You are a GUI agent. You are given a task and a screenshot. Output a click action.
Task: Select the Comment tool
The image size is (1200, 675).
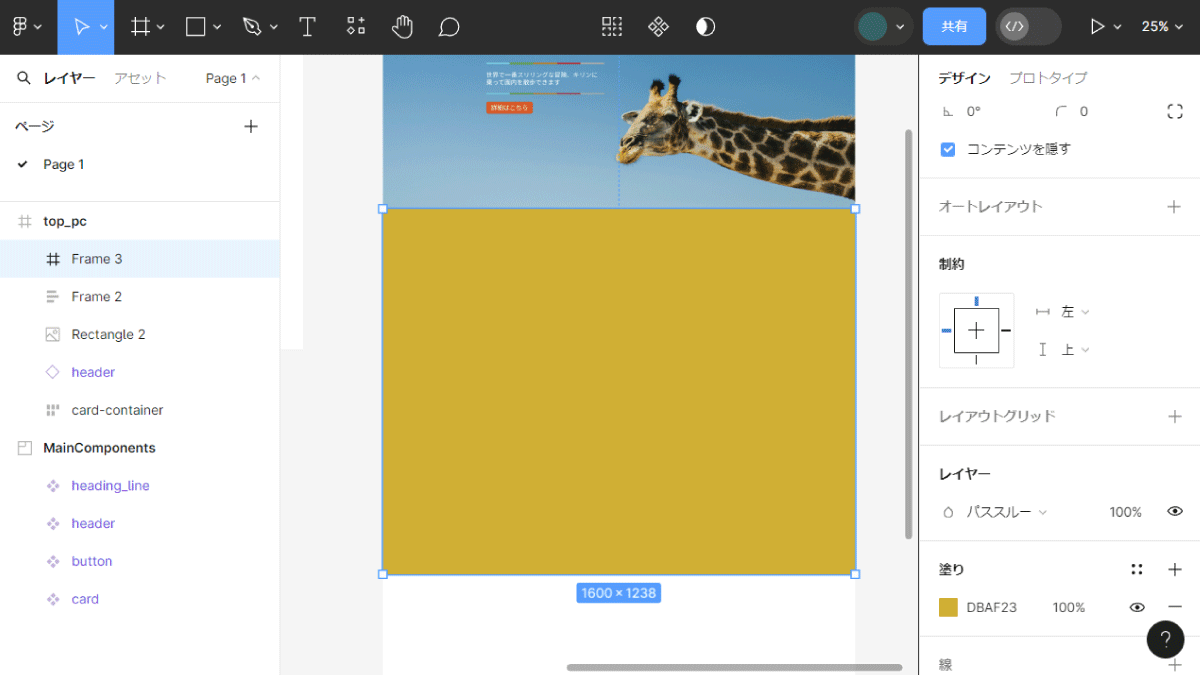coord(449,27)
